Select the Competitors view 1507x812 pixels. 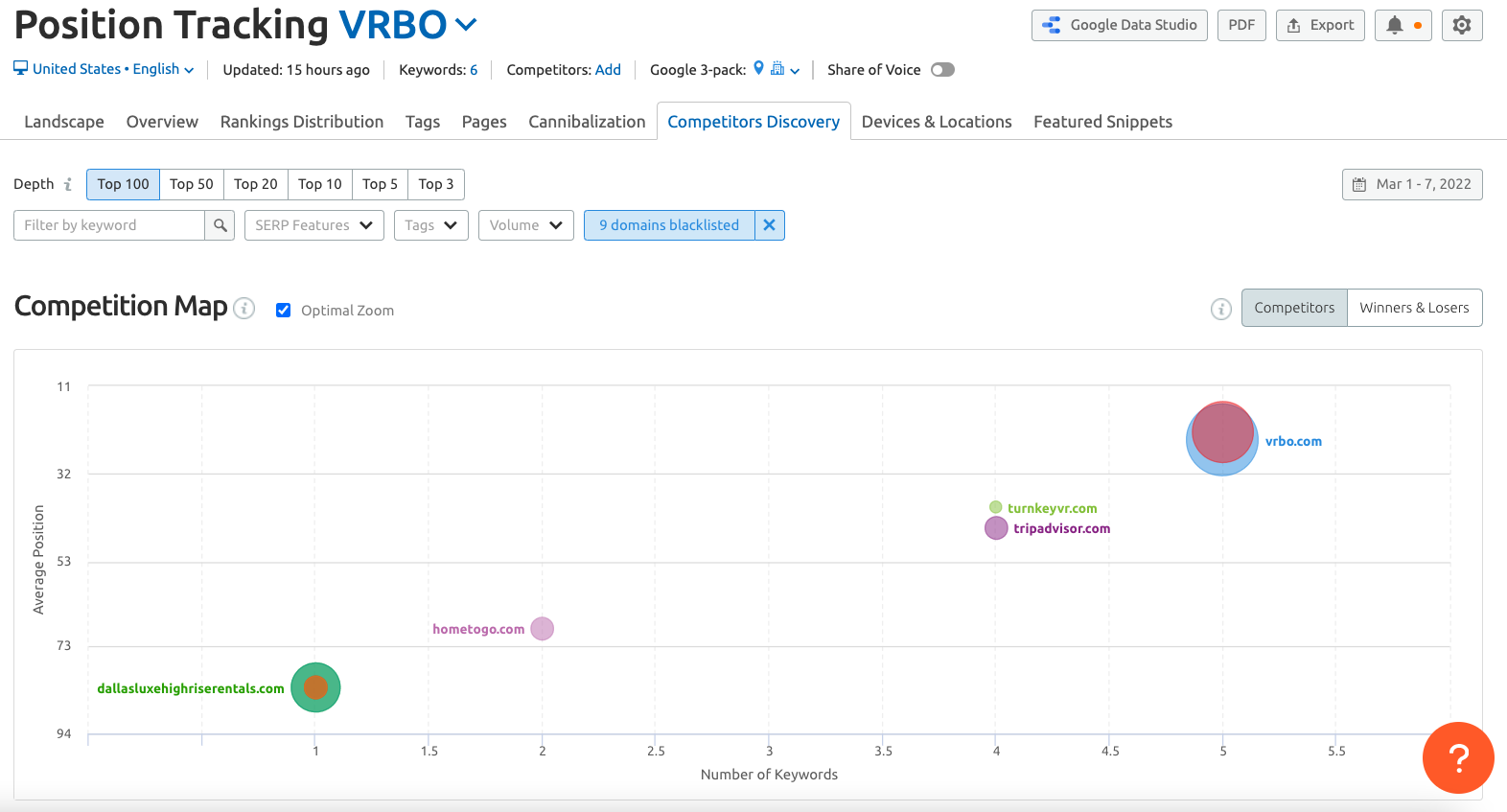(1294, 308)
